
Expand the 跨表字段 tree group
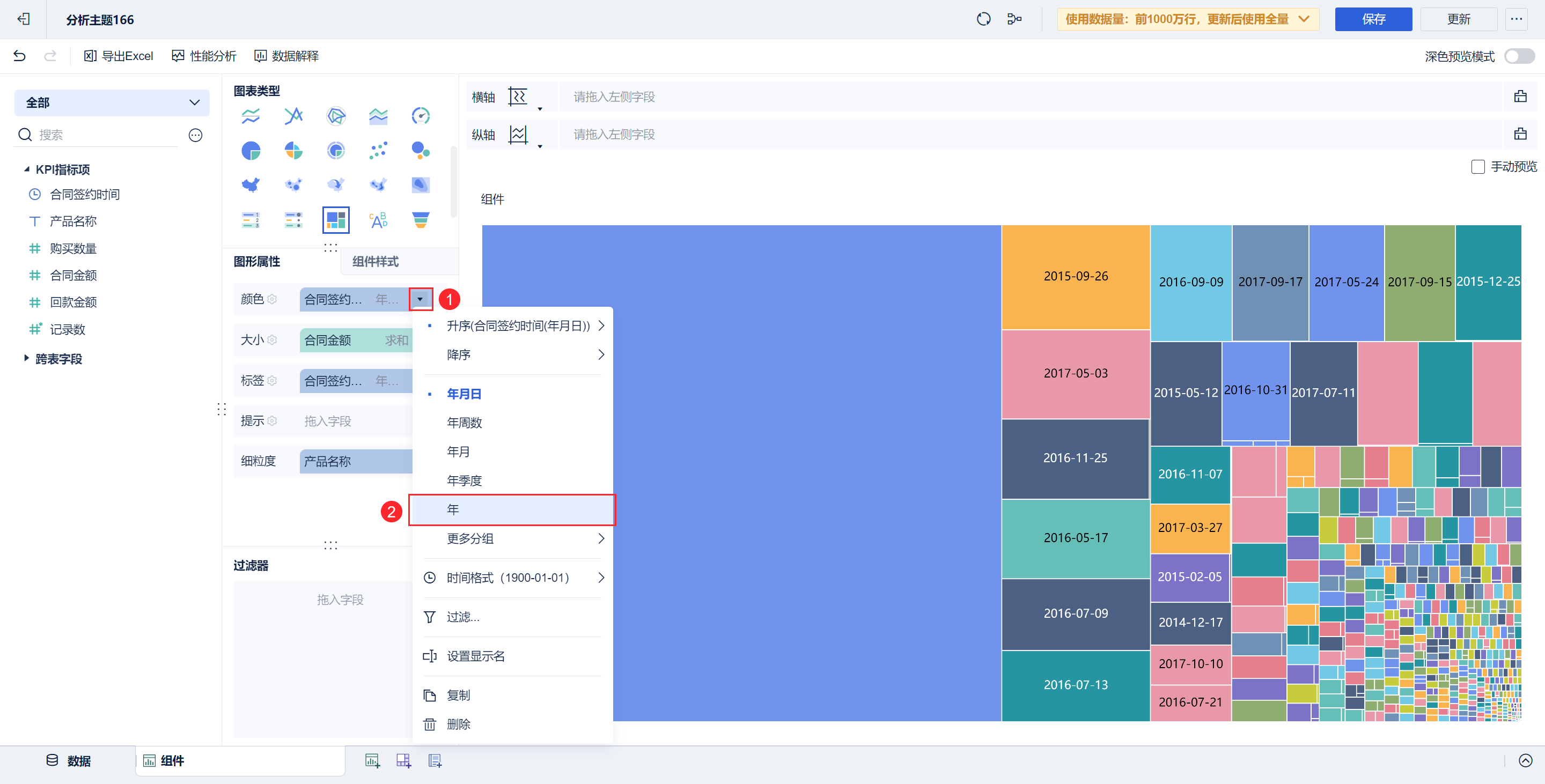(x=26, y=358)
